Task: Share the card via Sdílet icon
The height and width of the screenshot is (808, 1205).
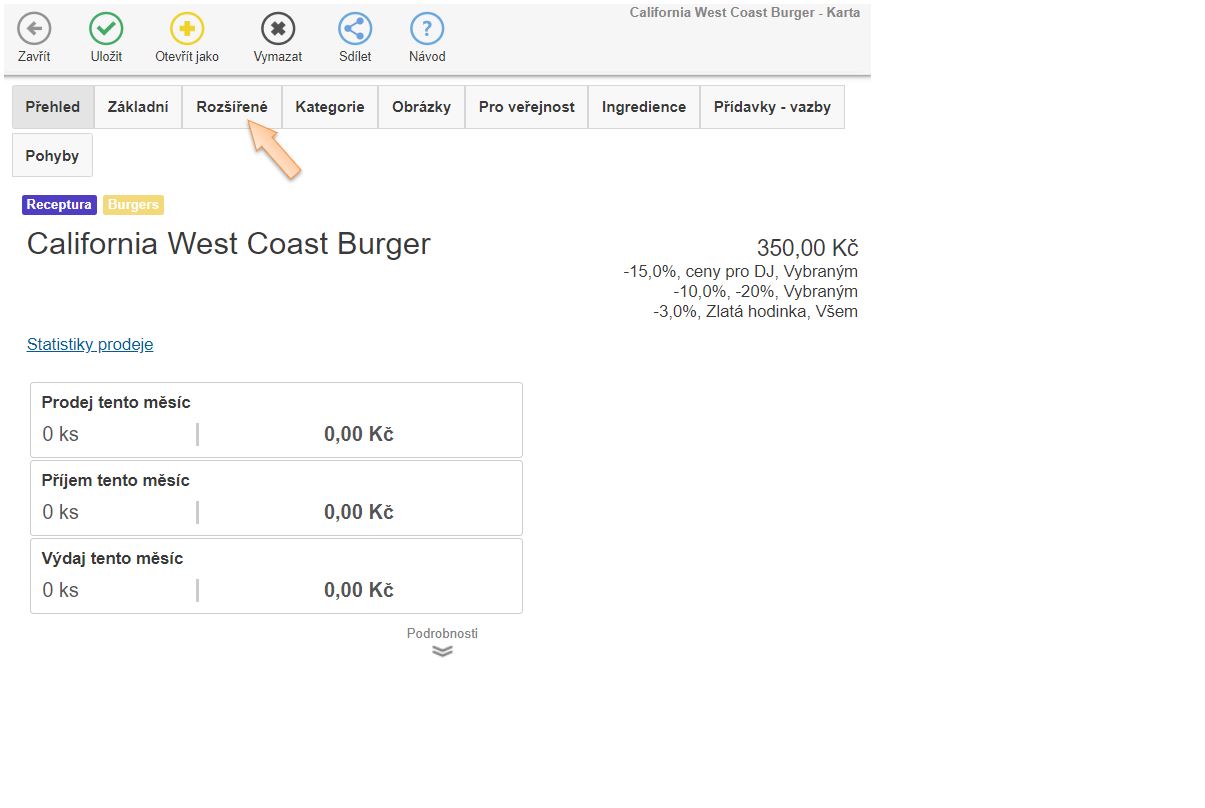Action: pos(355,29)
